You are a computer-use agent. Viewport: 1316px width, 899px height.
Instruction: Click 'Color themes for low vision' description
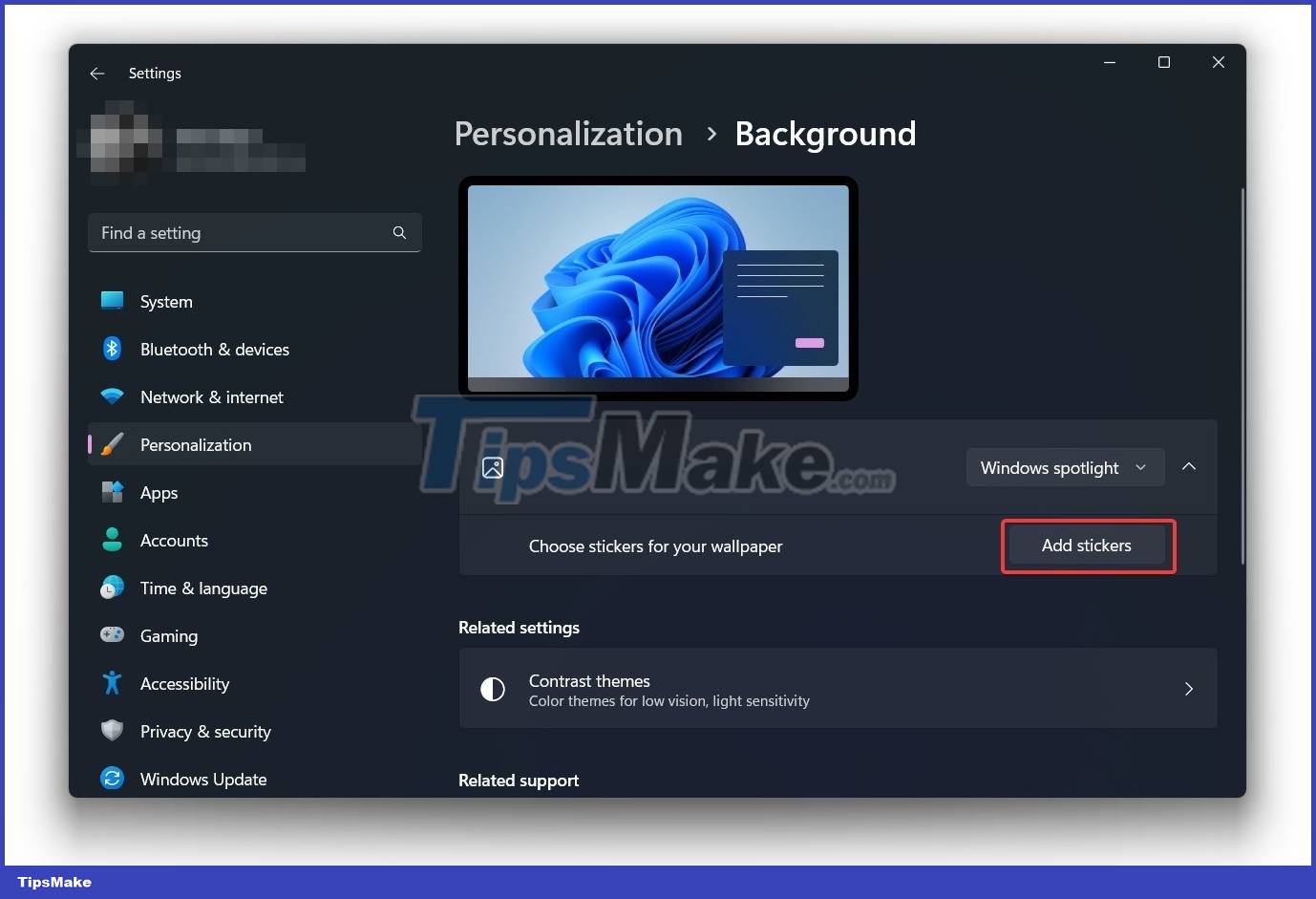(669, 701)
